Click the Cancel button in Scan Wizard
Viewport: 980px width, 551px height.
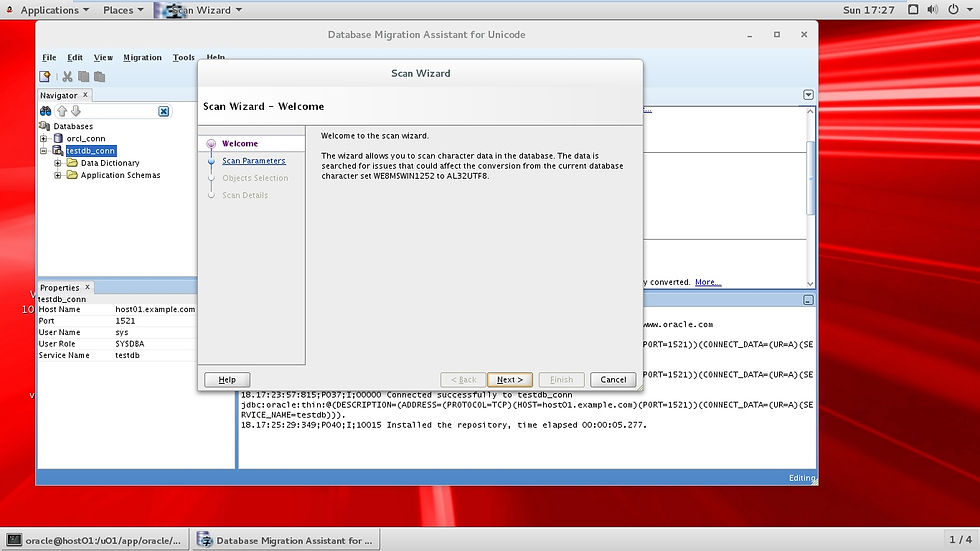tap(613, 379)
